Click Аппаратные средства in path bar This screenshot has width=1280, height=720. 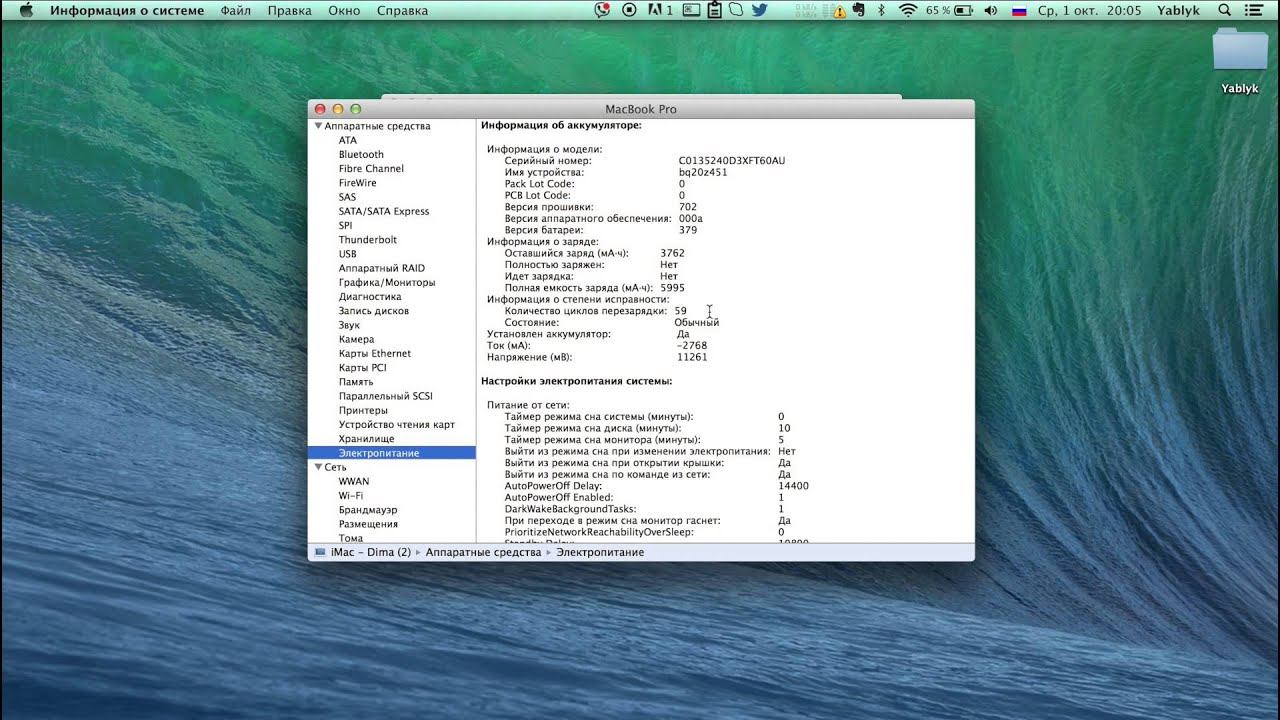tap(484, 552)
